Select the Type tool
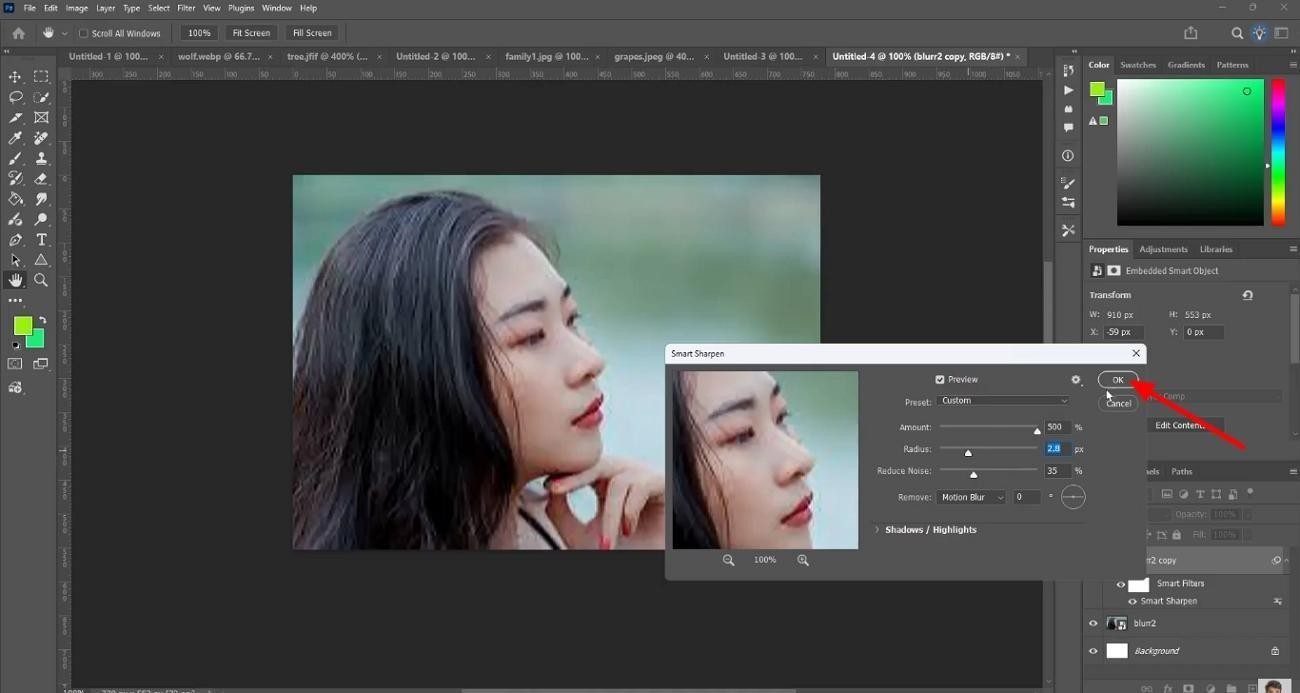Viewport: 1300px width, 693px height. [41, 240]
